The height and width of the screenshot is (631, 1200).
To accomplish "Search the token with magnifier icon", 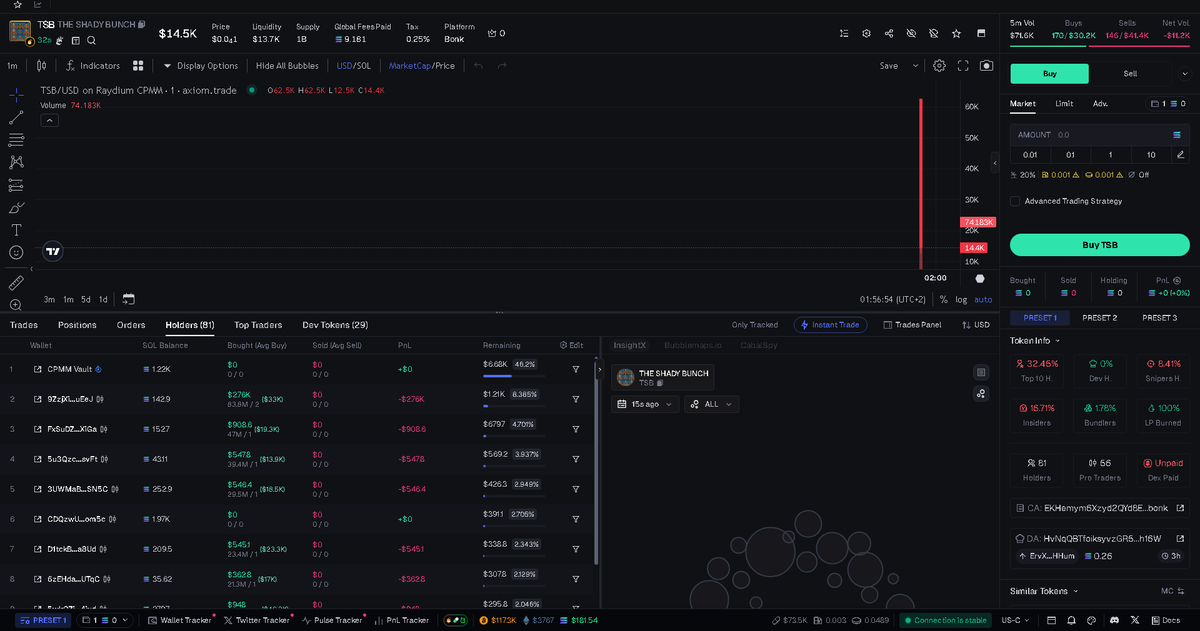I will pos(91,40).
